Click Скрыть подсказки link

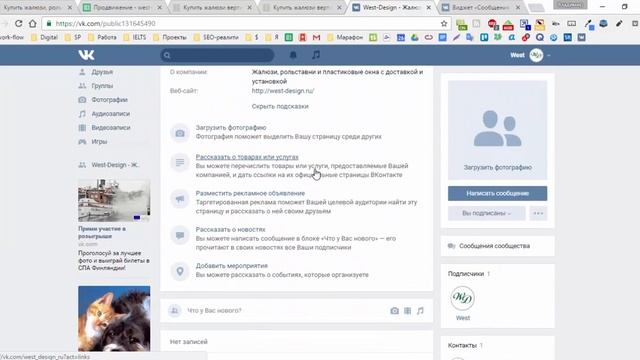(x=280, y=106)
